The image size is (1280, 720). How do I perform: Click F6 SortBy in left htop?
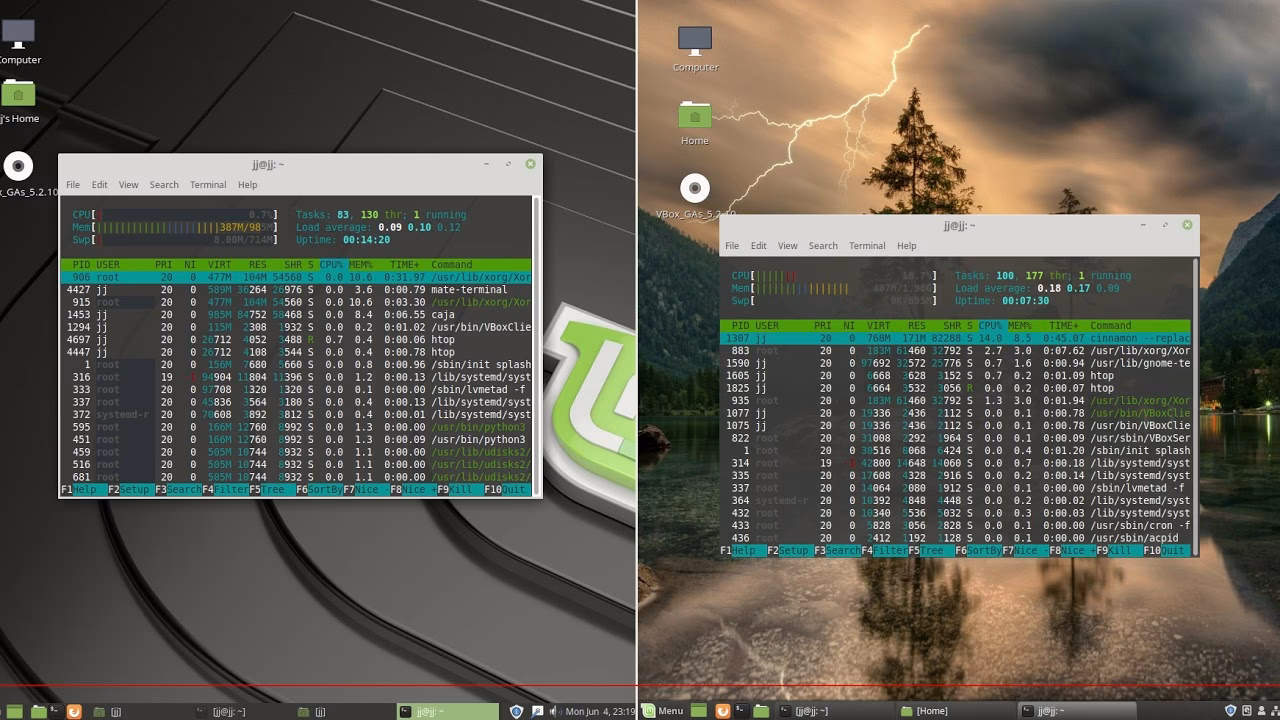[x=319, y=491]
